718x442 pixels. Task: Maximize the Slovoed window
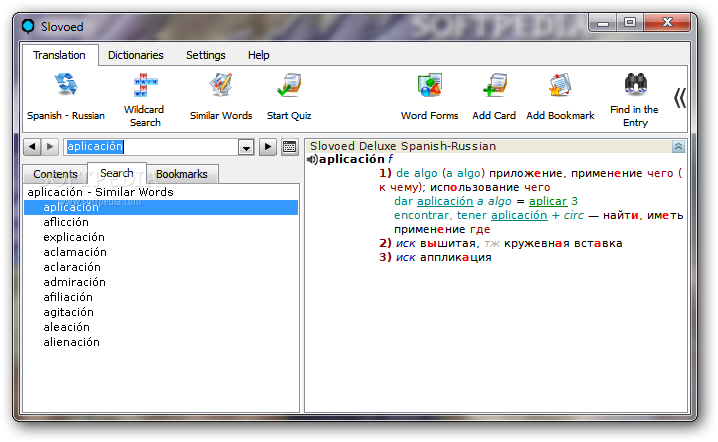click(630, 23)
